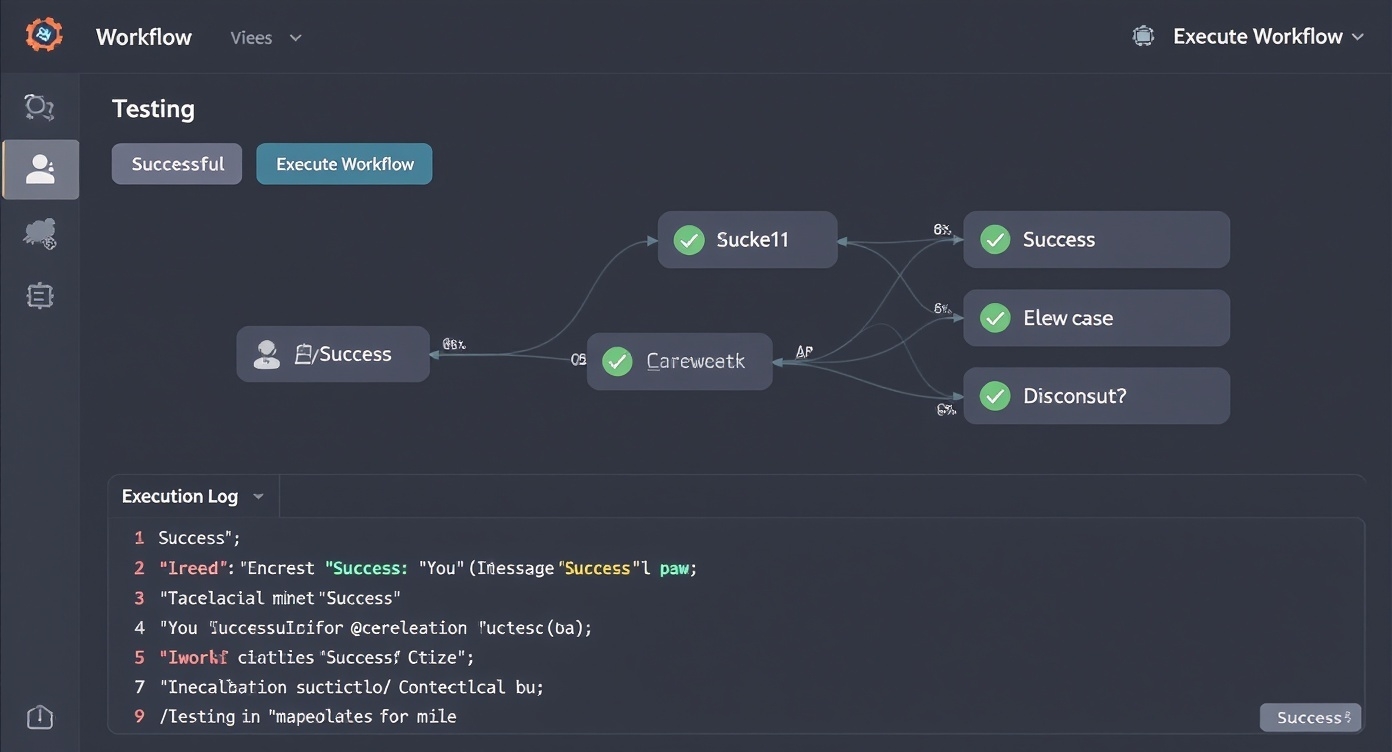Click the Success status badge in log
1392x752 pixels.
[x=1310, y=717]
